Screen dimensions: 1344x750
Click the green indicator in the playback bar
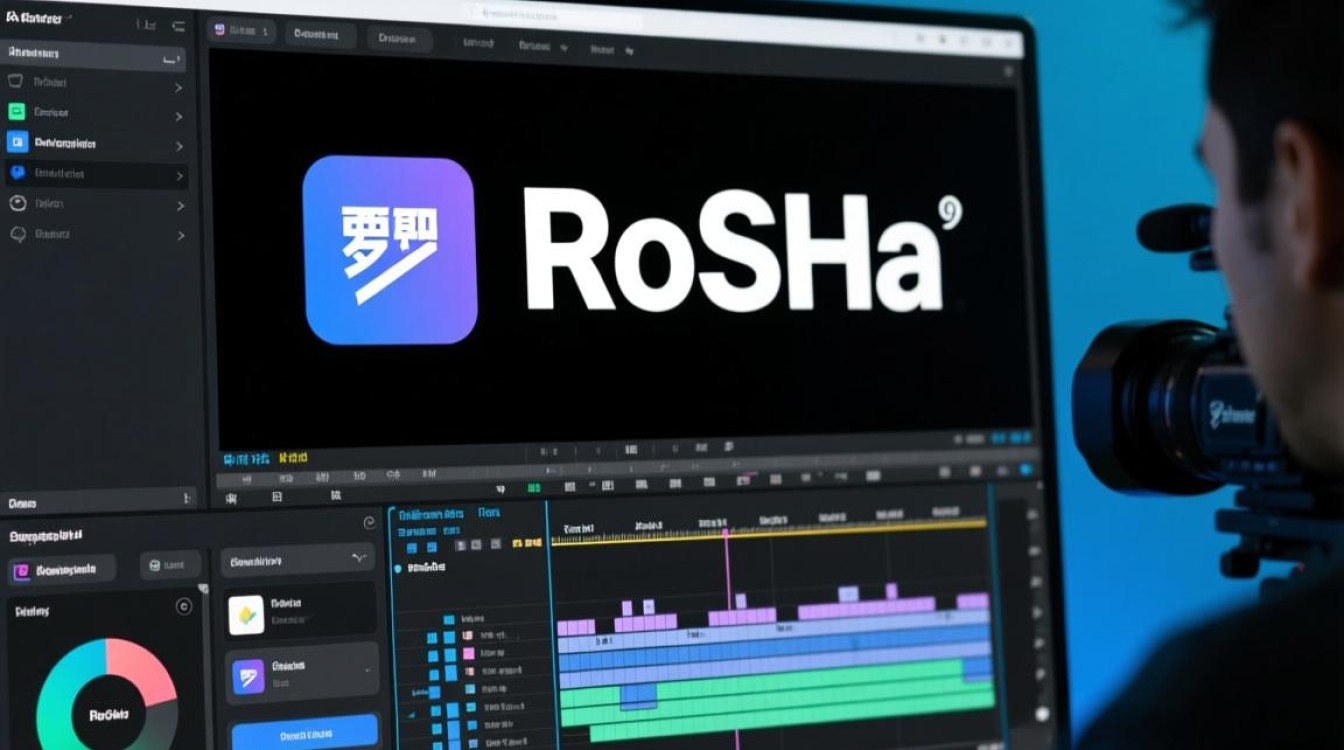(533, 487)
